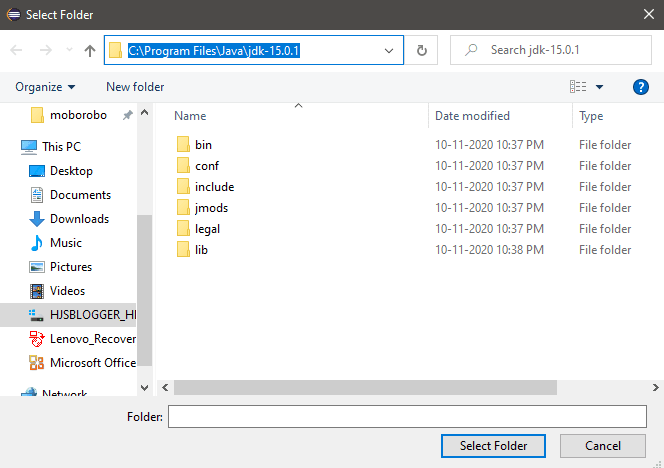Image resolution: width=664 pixels, height=468 pixels.
Task: Click the Up one level arrow
Action: point(91,50)
